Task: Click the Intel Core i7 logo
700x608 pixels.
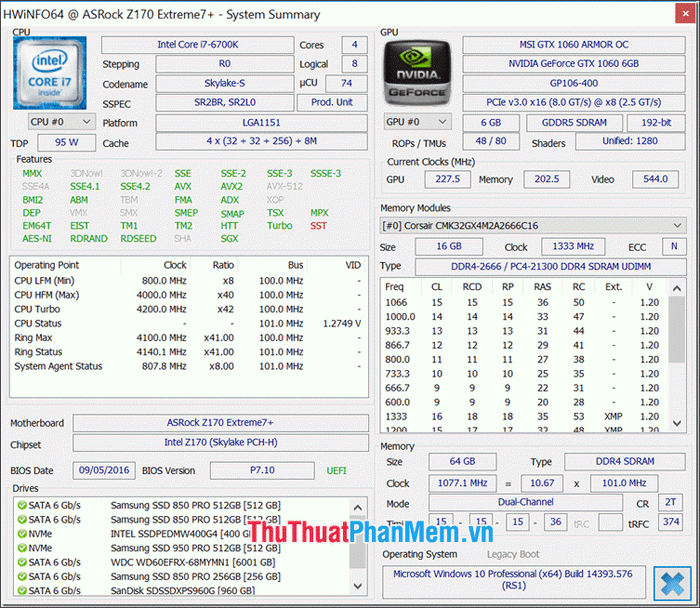Action: [50, 73]
